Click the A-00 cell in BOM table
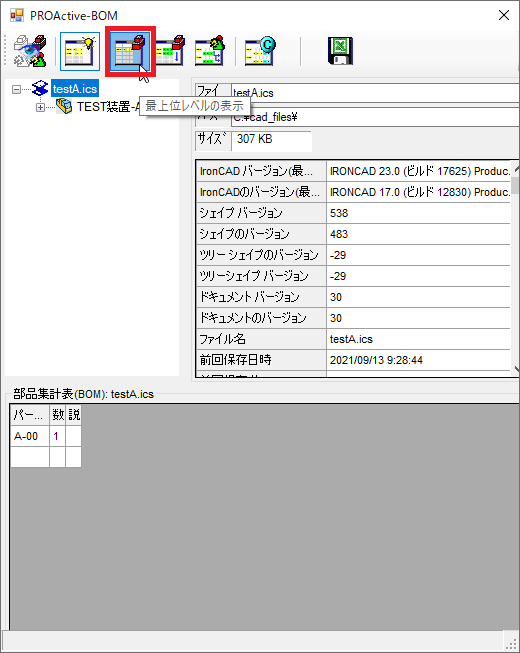Screen dimensions: 520x653 coord(30,436)
